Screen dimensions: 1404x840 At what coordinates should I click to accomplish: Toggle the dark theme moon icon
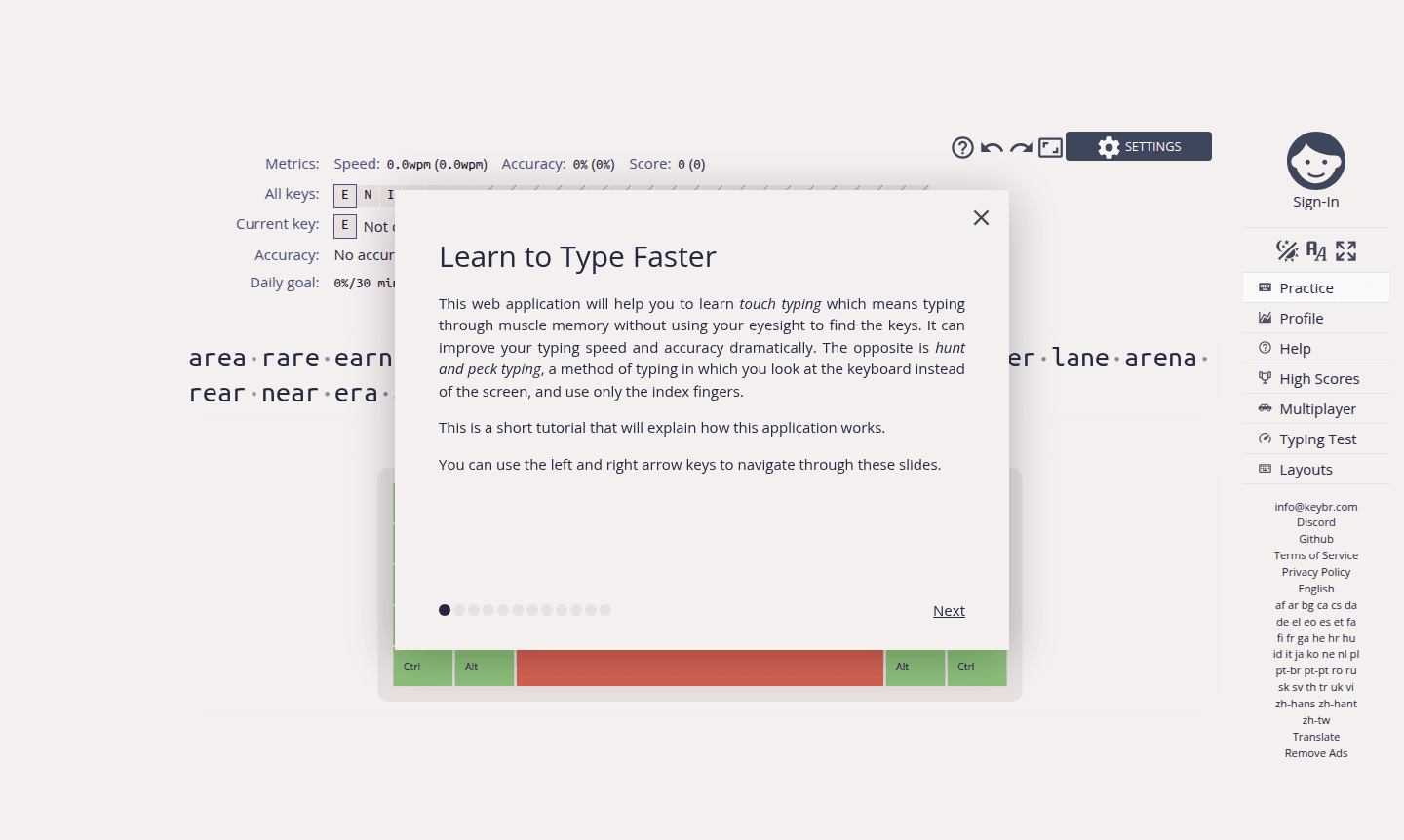pyautogui.click(x=1286, y=250)
